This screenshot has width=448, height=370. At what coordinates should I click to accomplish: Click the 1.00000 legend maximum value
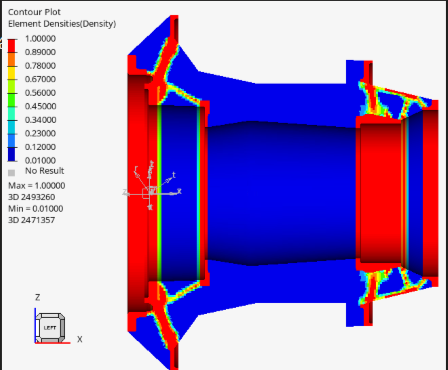click(x=40, y=39)
